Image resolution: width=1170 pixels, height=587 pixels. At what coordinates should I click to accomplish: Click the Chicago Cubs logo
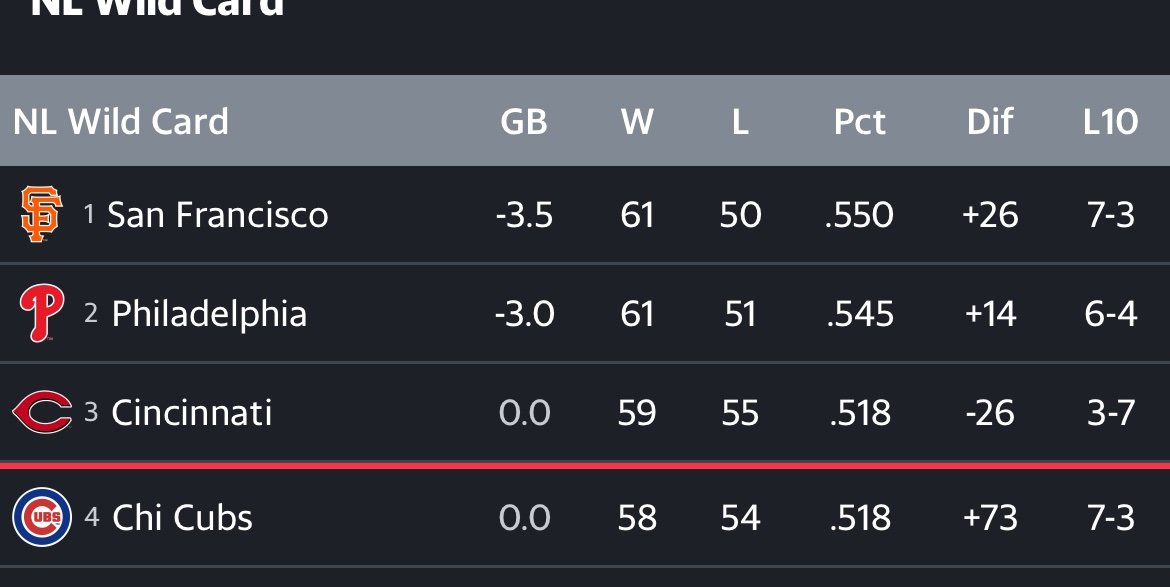coord(42,517)
